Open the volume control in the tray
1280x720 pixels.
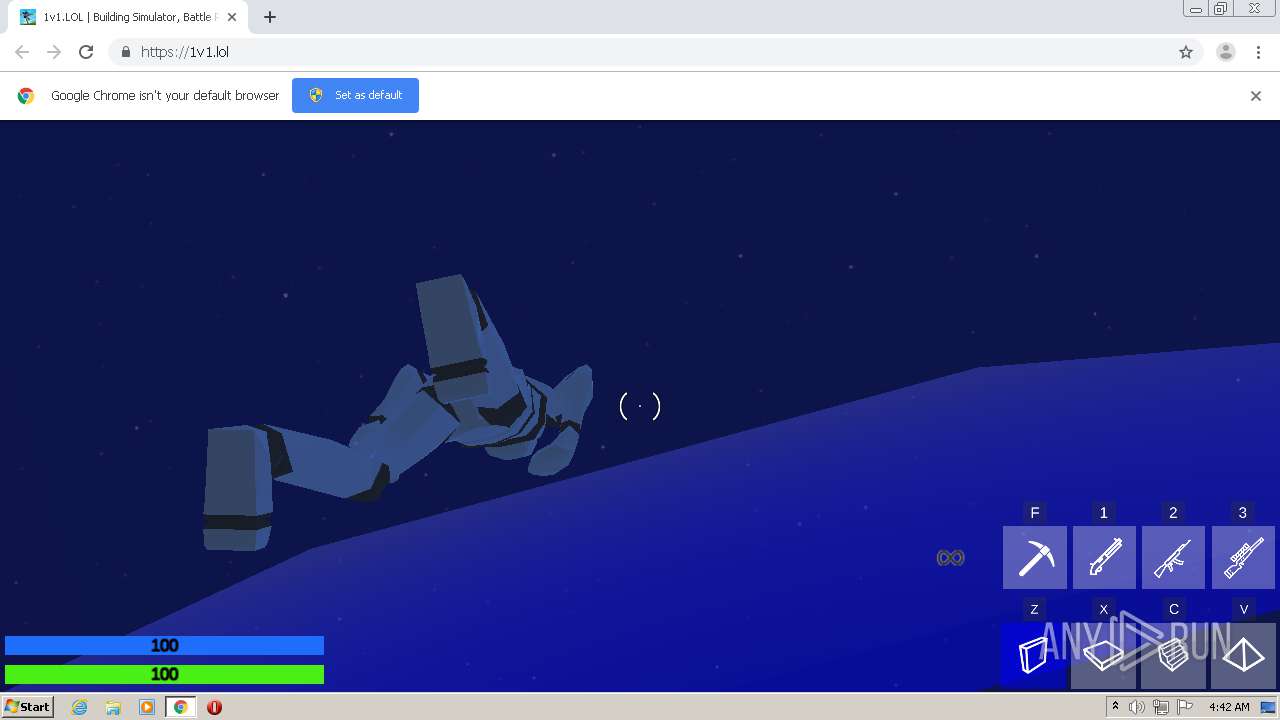[x=1137, y=707]
